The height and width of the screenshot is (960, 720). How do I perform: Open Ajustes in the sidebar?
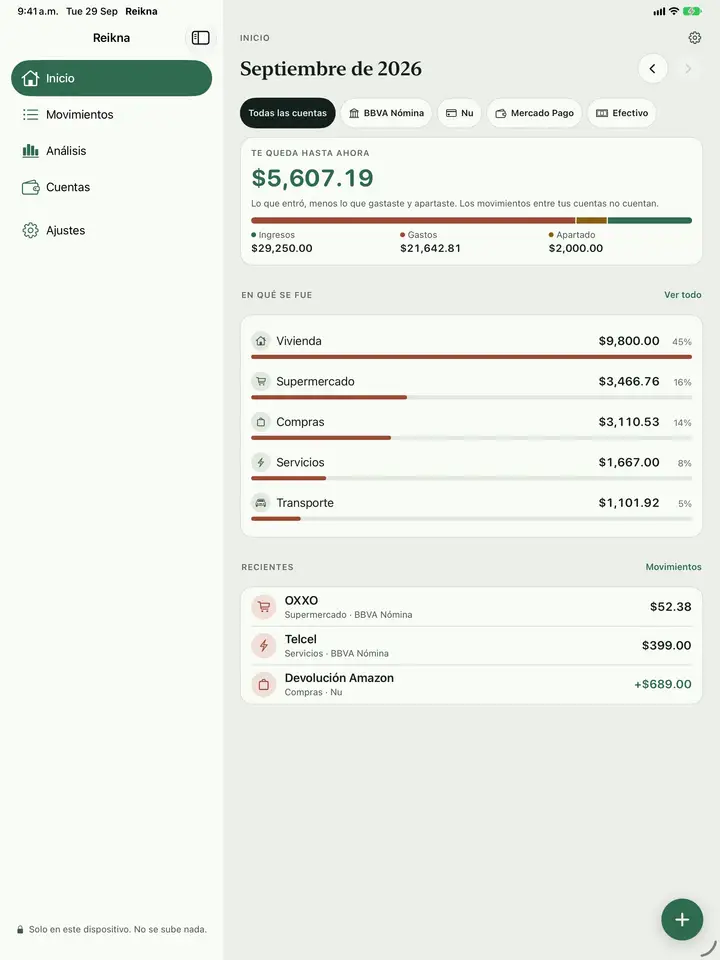pyautogui.click(x=111, y=230)
